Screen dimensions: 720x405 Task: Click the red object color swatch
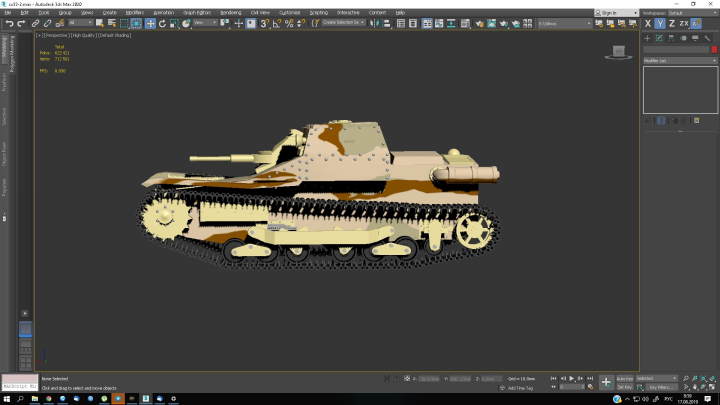[x=714, y=50]
